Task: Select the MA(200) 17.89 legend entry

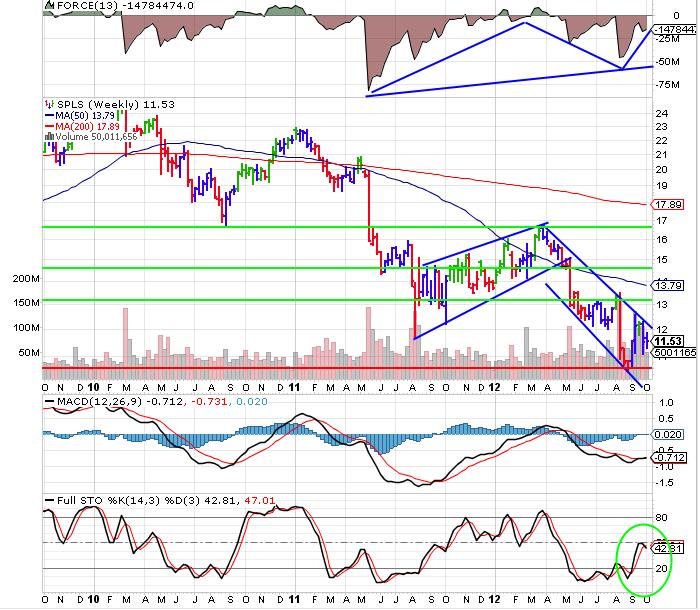Action: tap(87, 127)
